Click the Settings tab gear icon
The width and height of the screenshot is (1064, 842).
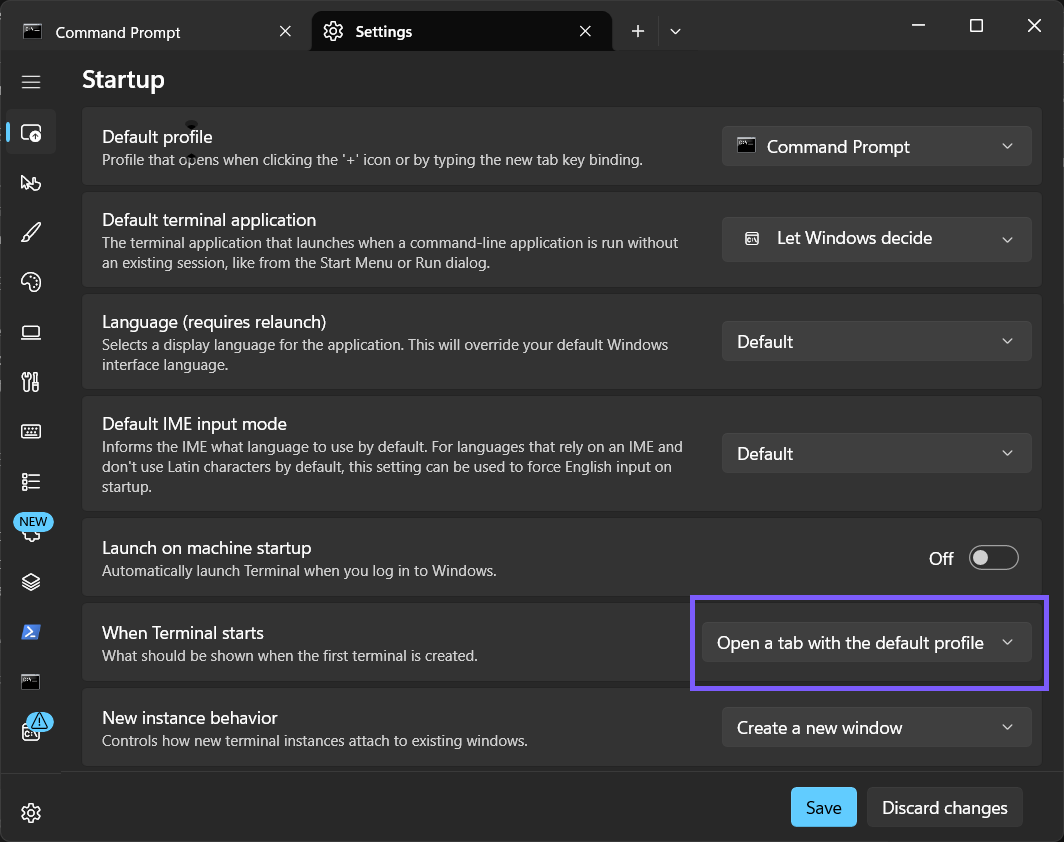click(333, 31)
